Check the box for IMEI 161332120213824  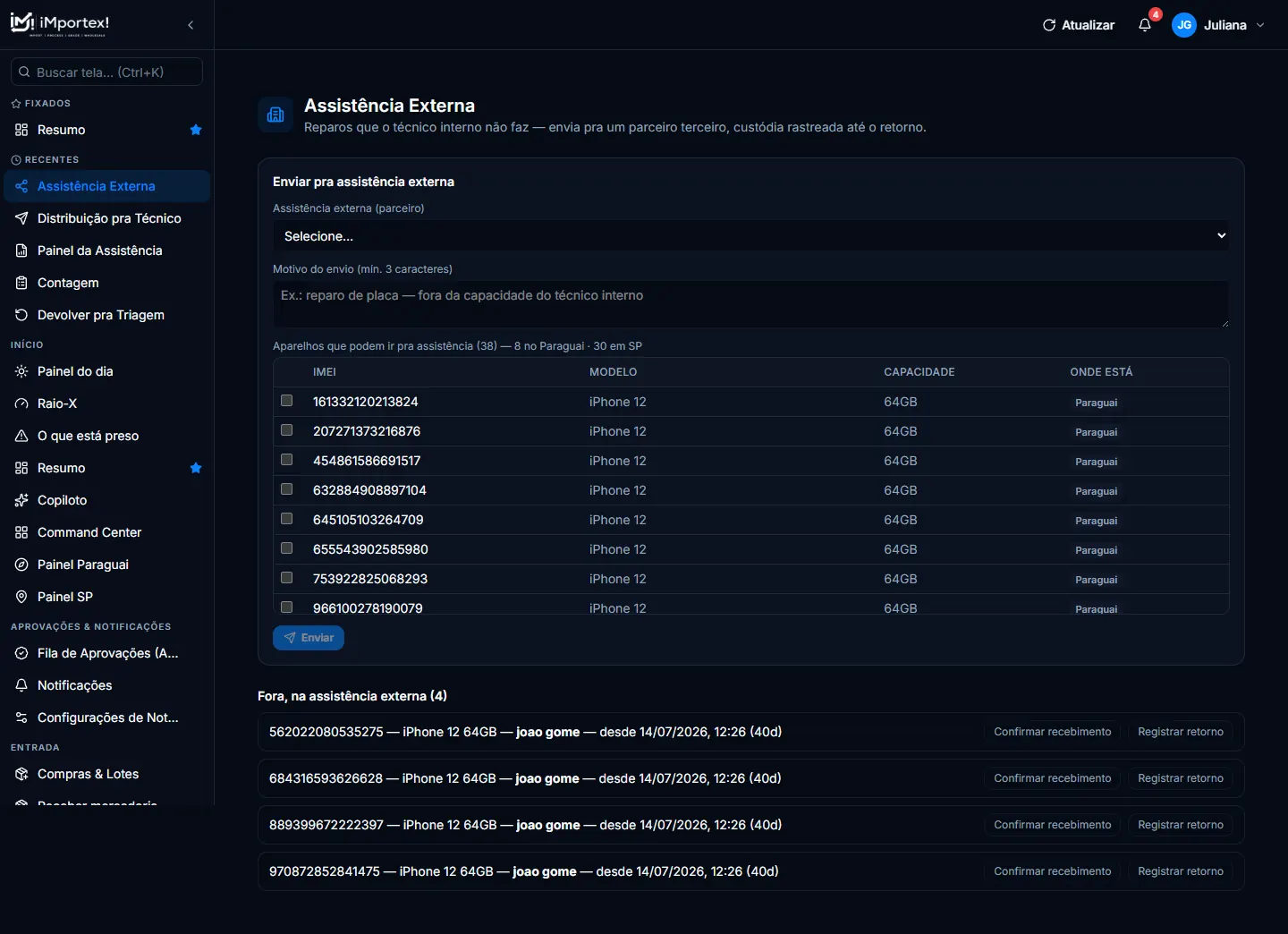click(x=287, y=401)
